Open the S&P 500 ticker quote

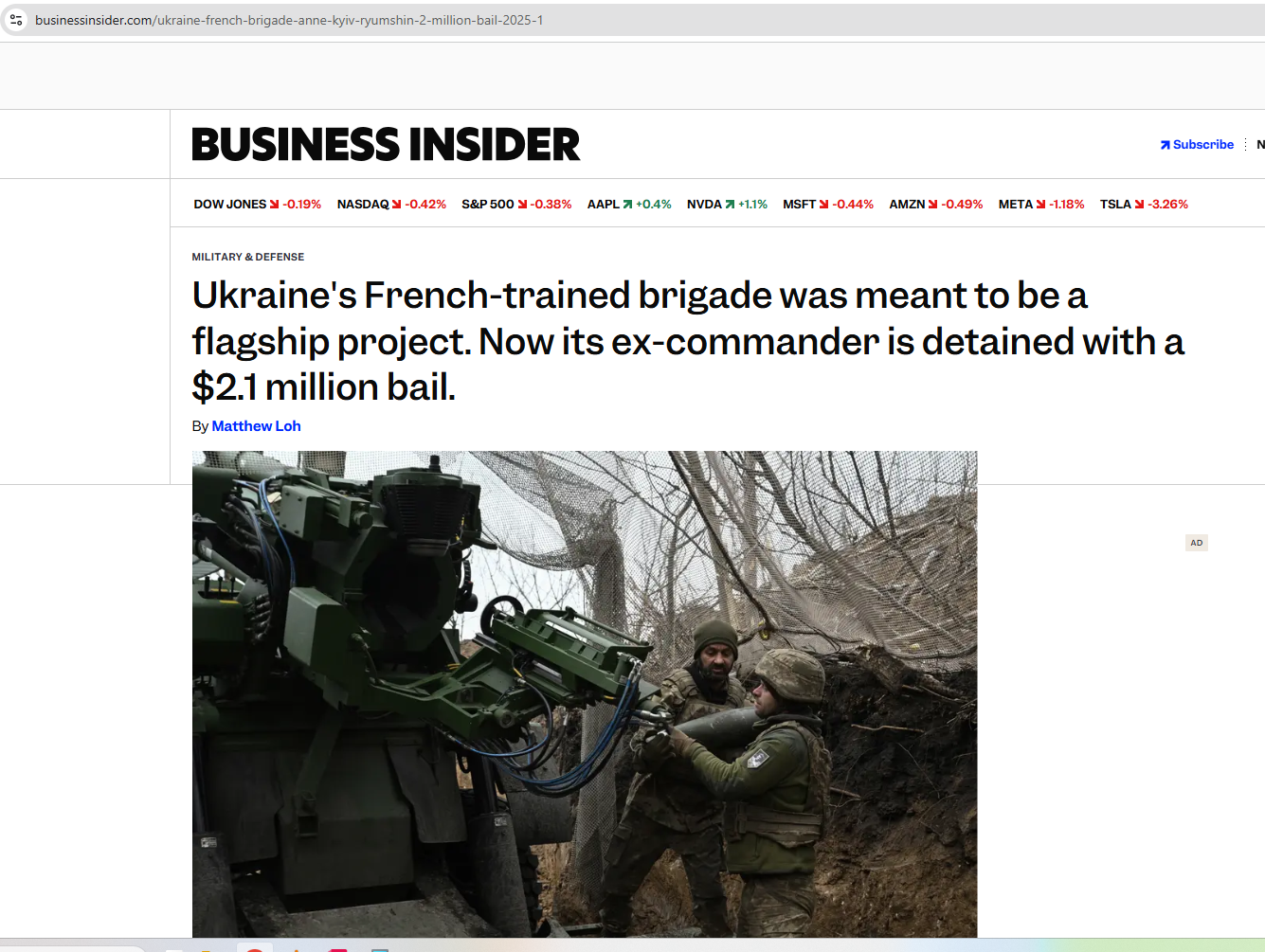(516, 204)
